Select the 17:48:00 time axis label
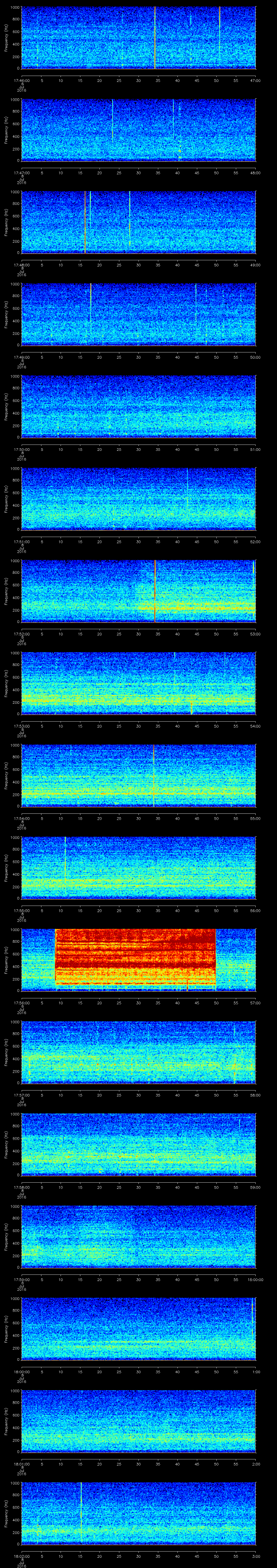 (21, 265)
